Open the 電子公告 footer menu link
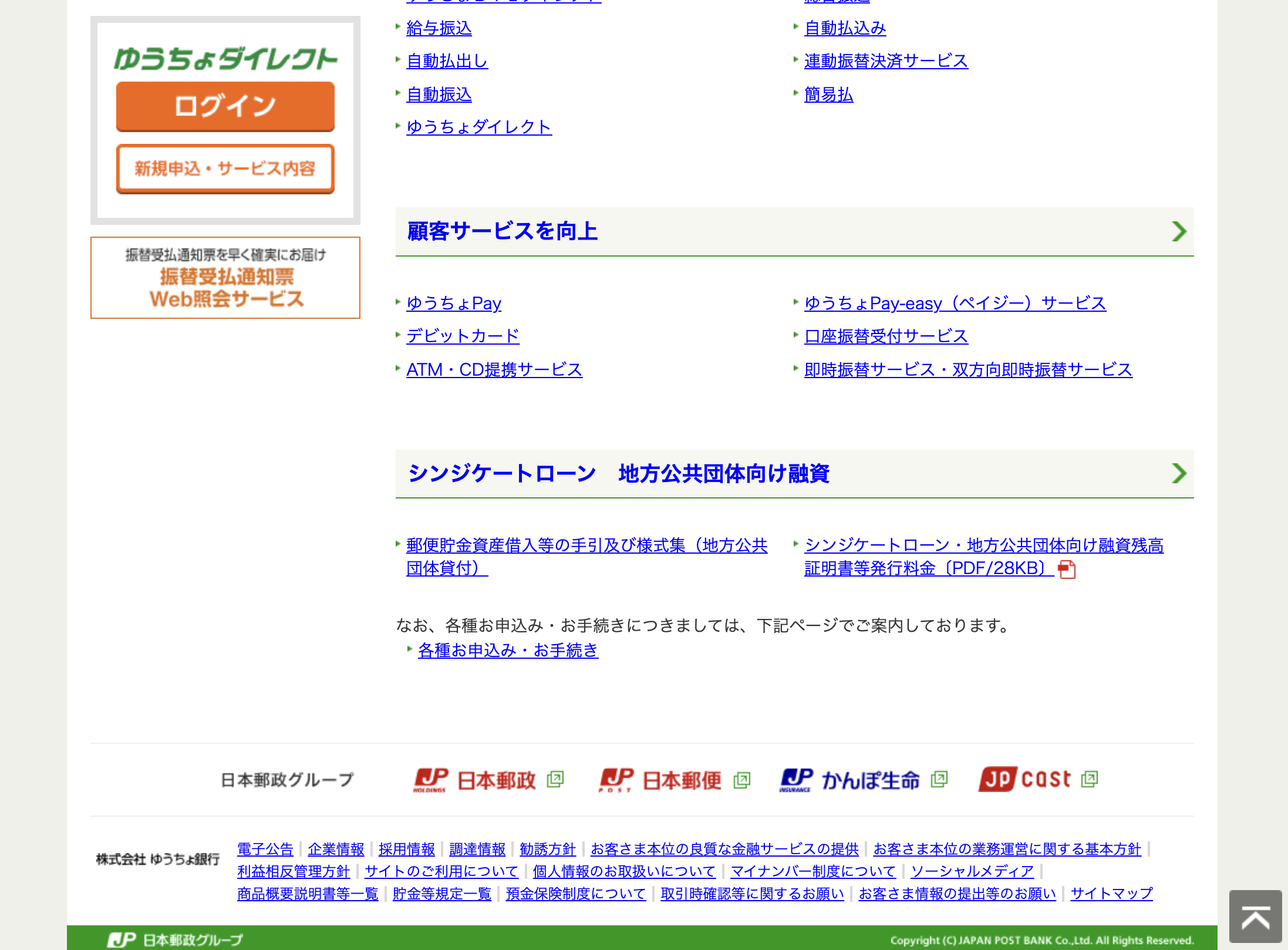This screenshot has height=950, width=1288. tap(265, 849)
